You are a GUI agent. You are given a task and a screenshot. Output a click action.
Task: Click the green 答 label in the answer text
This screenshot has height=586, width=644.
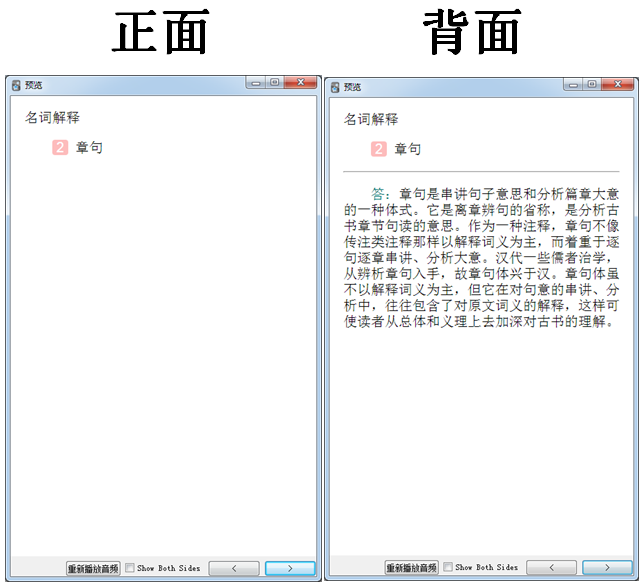[378, 194]
